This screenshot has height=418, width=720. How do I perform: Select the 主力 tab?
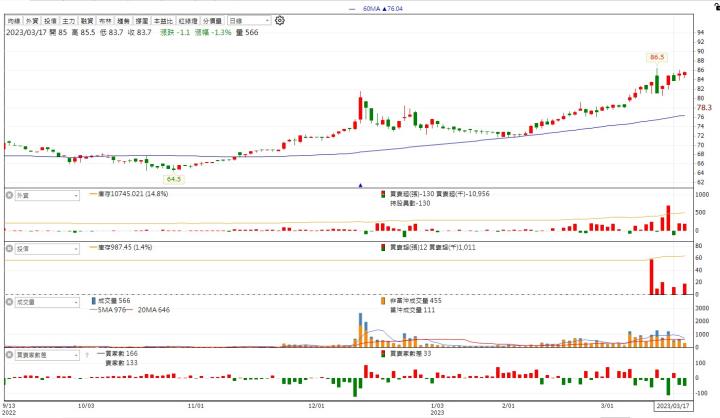[67, 20]
